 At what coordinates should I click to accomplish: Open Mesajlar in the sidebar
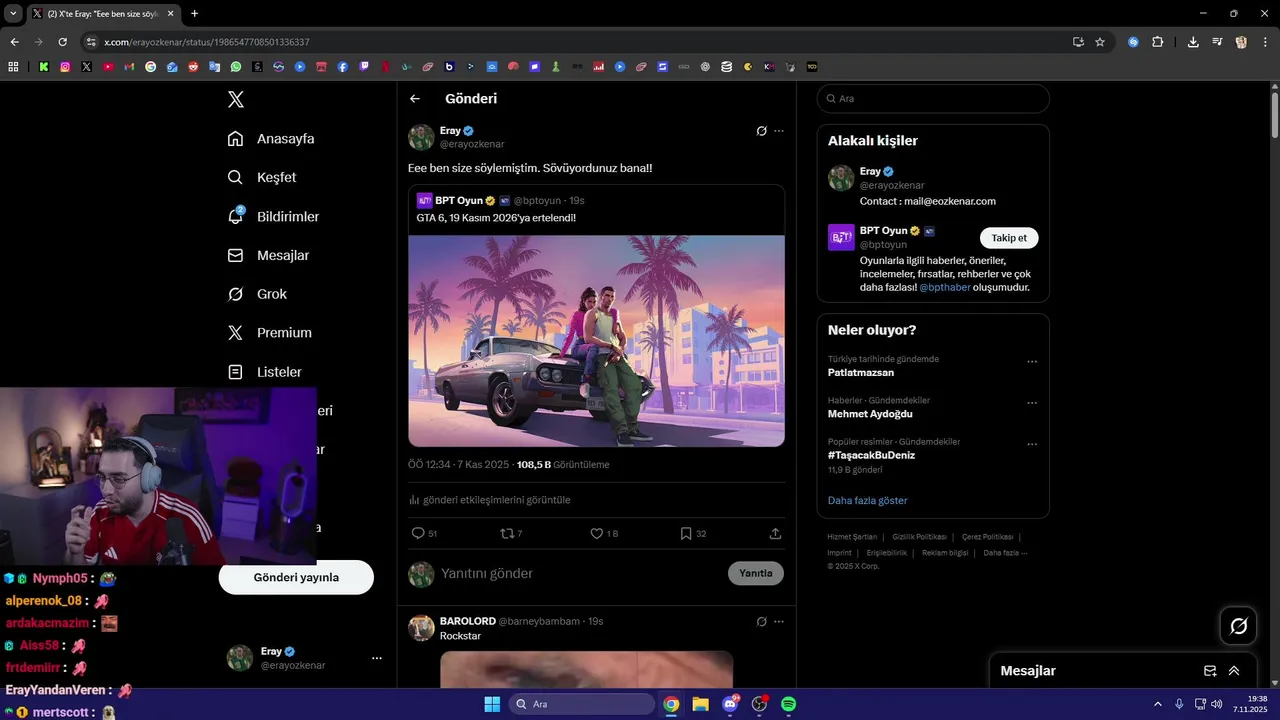pyautogui.click(x=268, y=255)
